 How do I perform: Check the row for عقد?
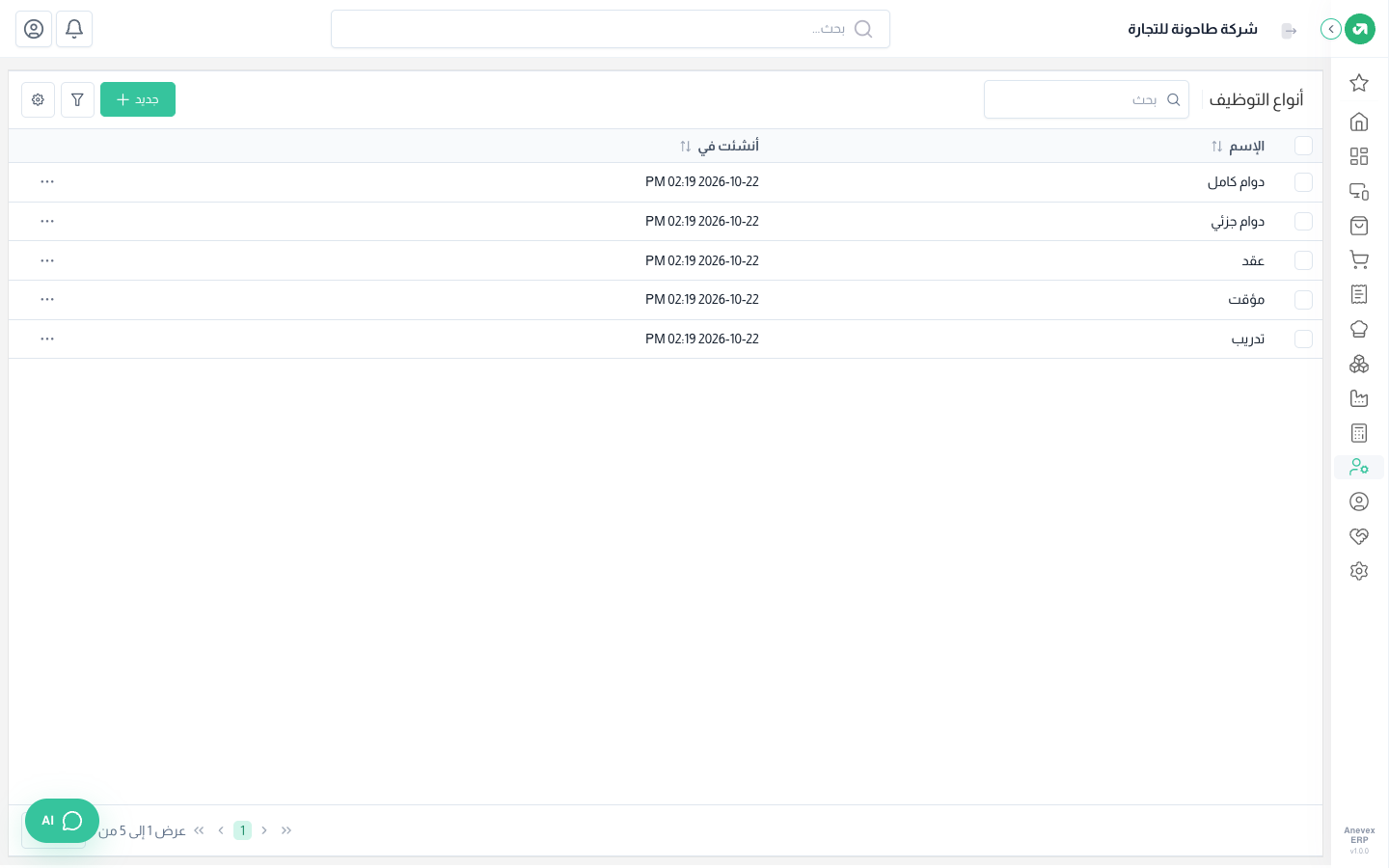click(1303, 260)
